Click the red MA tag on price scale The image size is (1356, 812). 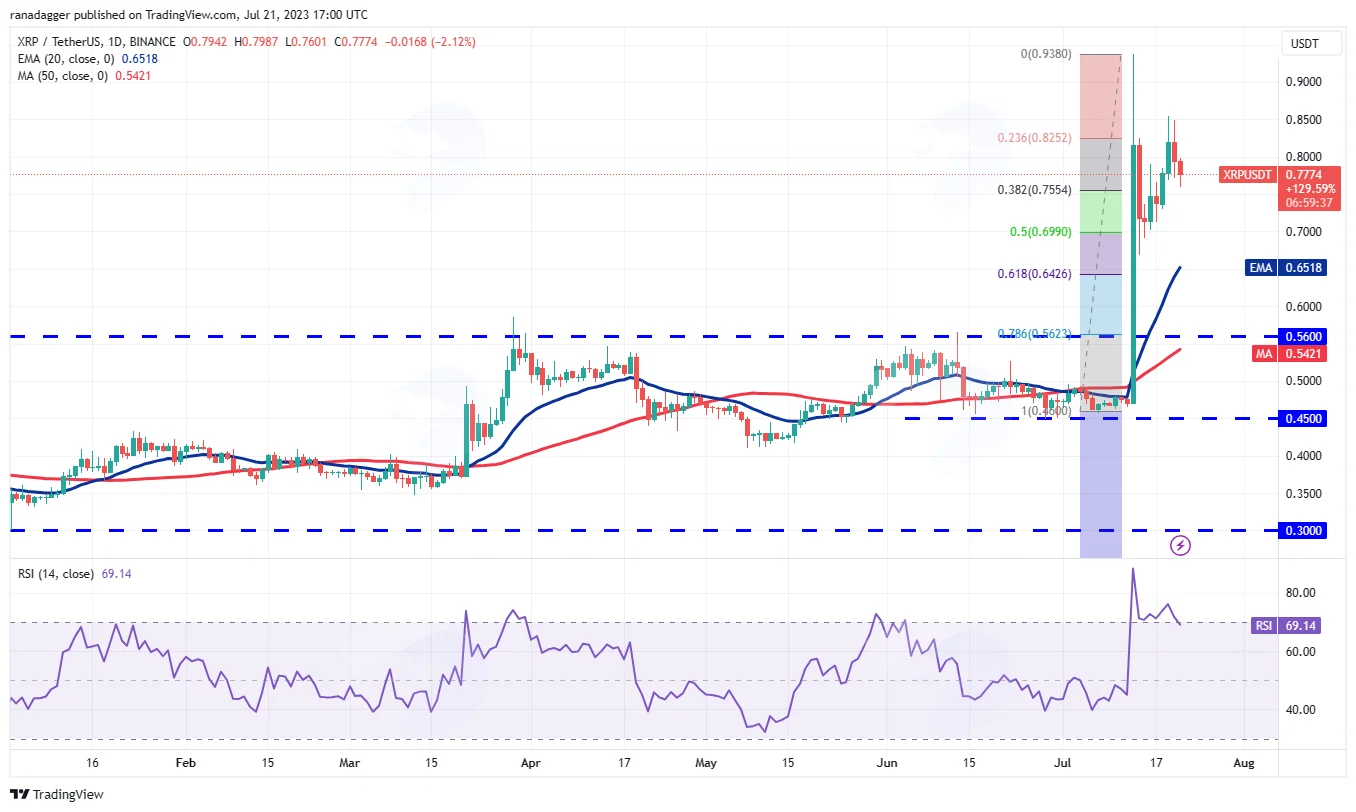(x=1265, y=354)
